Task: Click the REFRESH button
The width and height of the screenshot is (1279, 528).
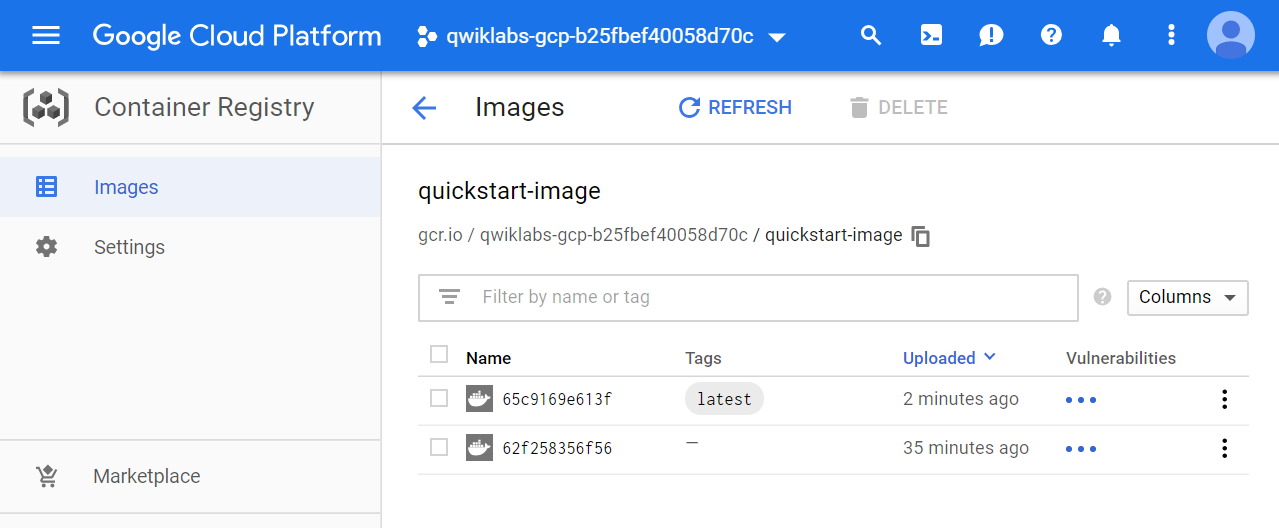Action: tap(735, 108)
